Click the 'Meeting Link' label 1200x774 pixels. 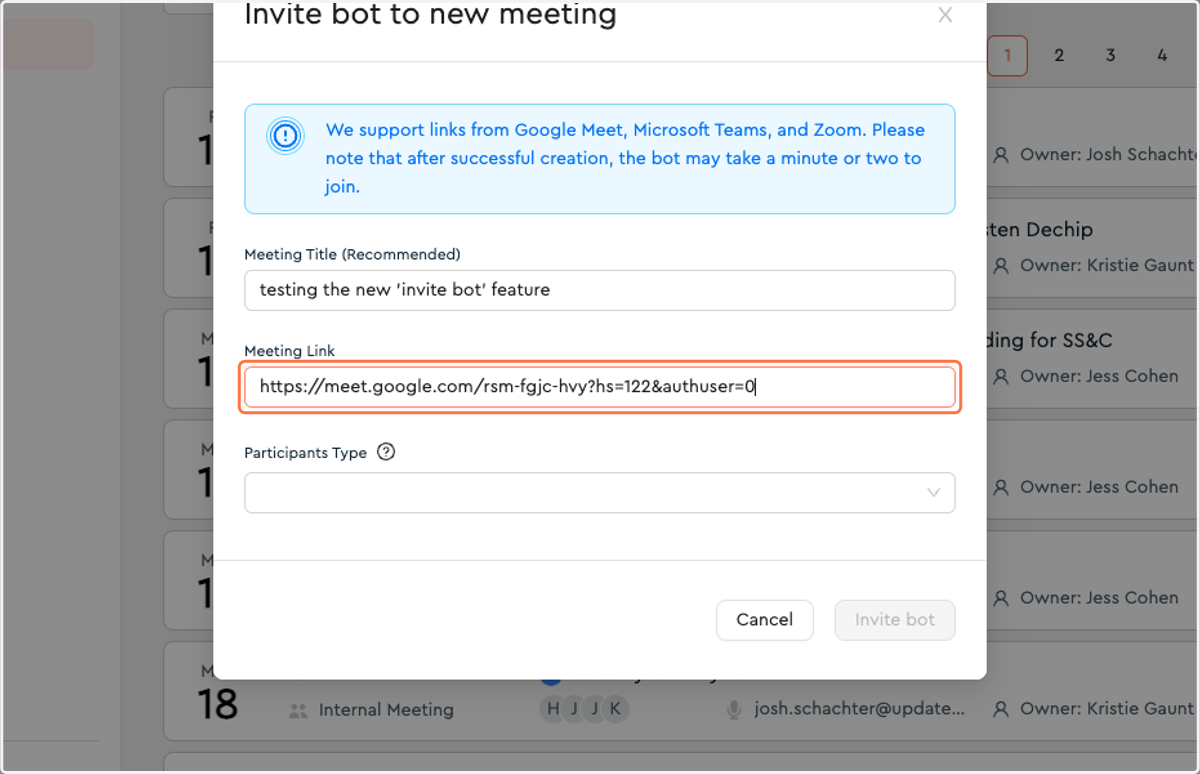290,351
